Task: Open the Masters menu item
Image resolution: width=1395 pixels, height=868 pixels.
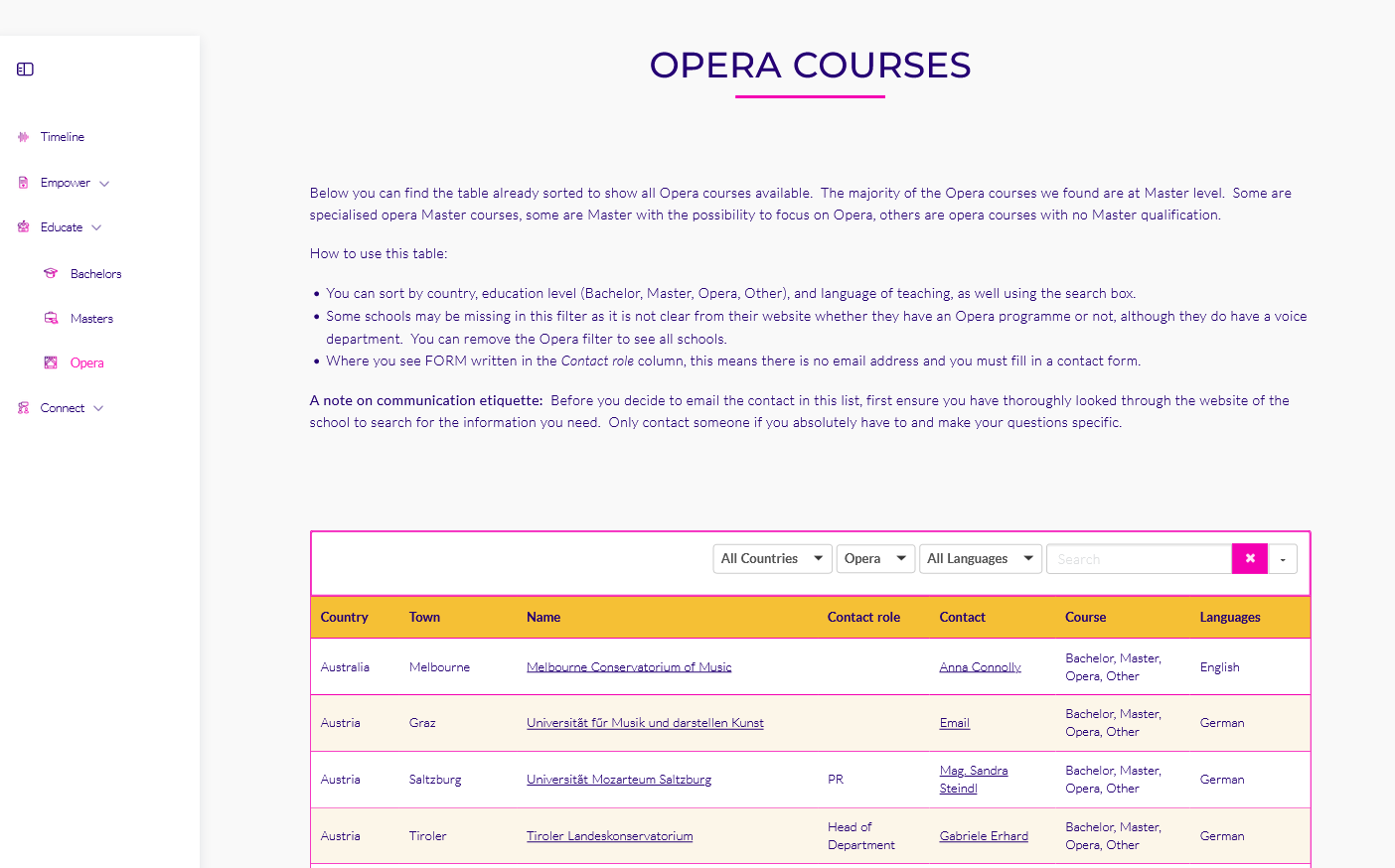Action: 91,319
